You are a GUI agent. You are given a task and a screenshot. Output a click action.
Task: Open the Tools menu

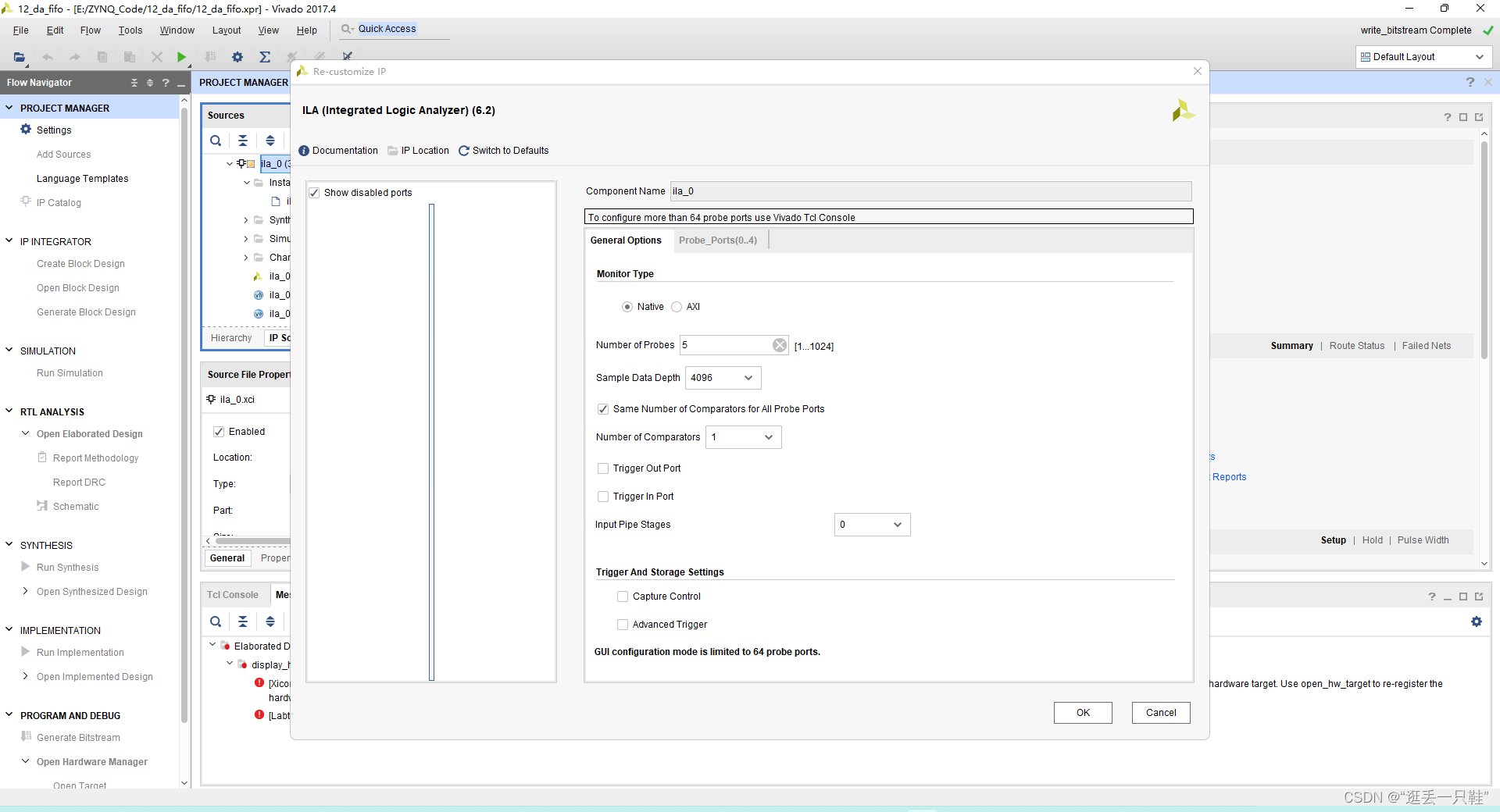(x=130, y=30)
